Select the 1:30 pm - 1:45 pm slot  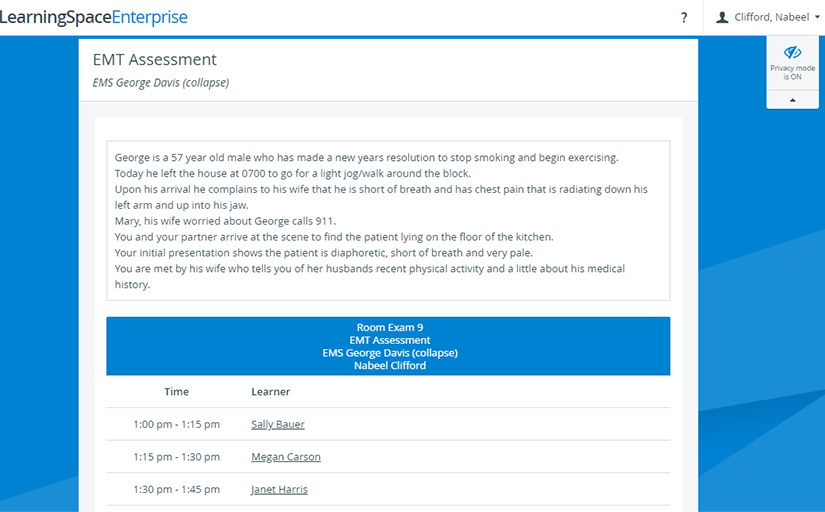point(176,489)
